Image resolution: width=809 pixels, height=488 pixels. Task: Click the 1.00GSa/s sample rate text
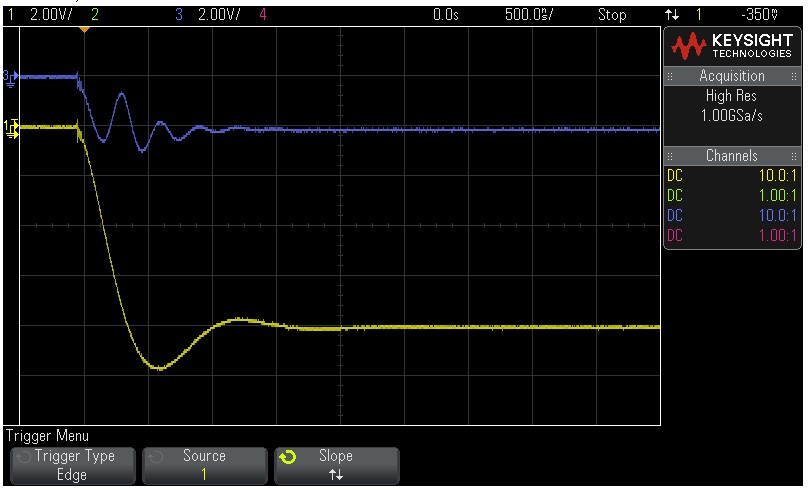[x=731, y=116]
